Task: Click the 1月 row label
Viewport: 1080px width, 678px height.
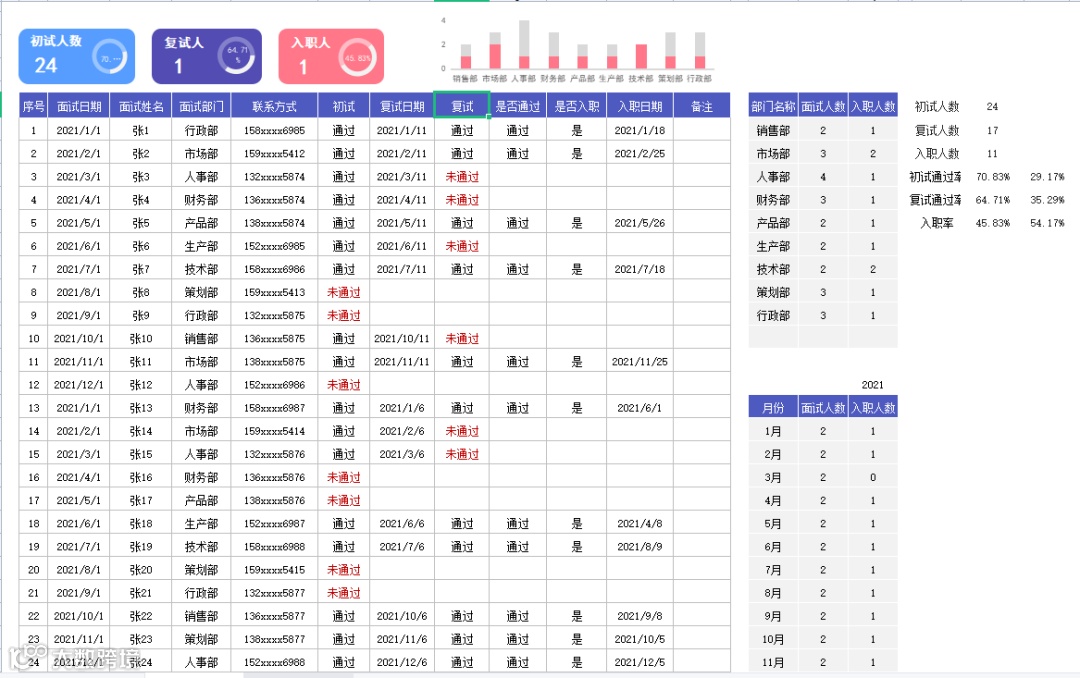Action: click(773, 431)
